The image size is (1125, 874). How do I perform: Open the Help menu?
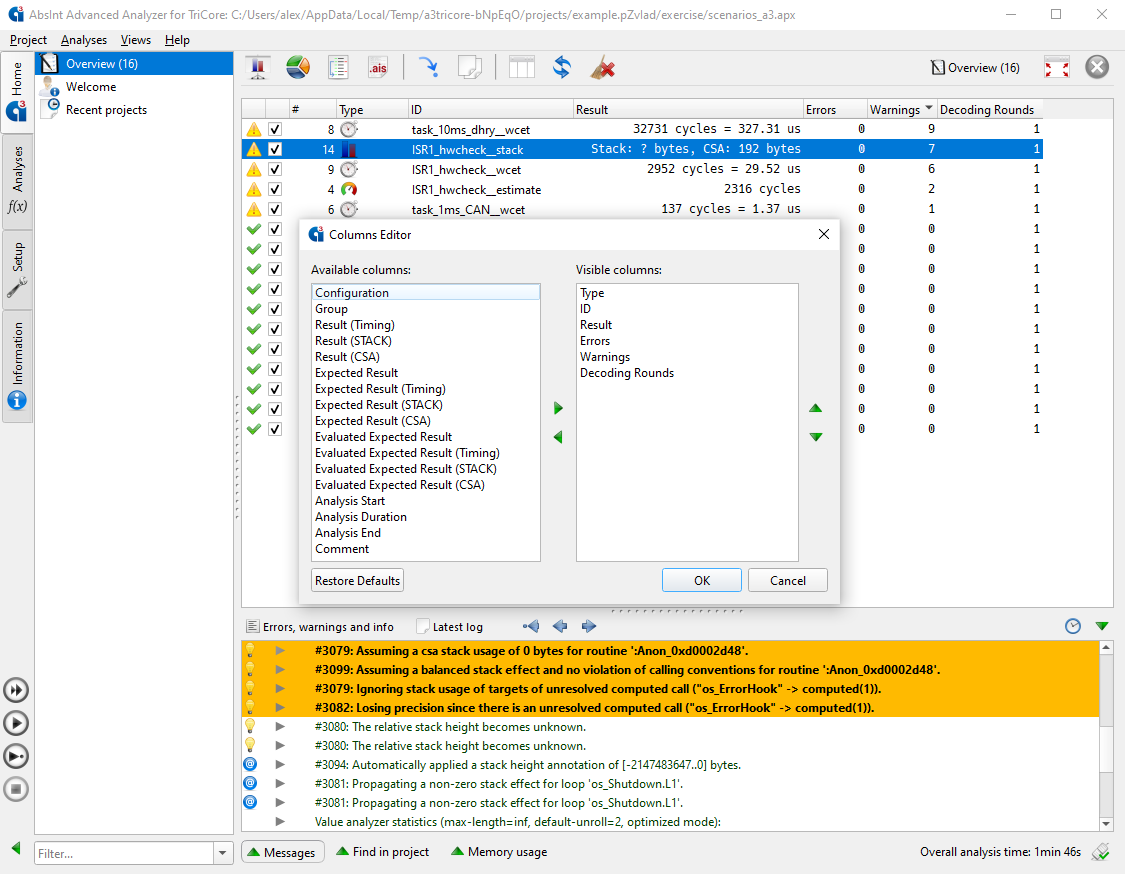point(177,40)
